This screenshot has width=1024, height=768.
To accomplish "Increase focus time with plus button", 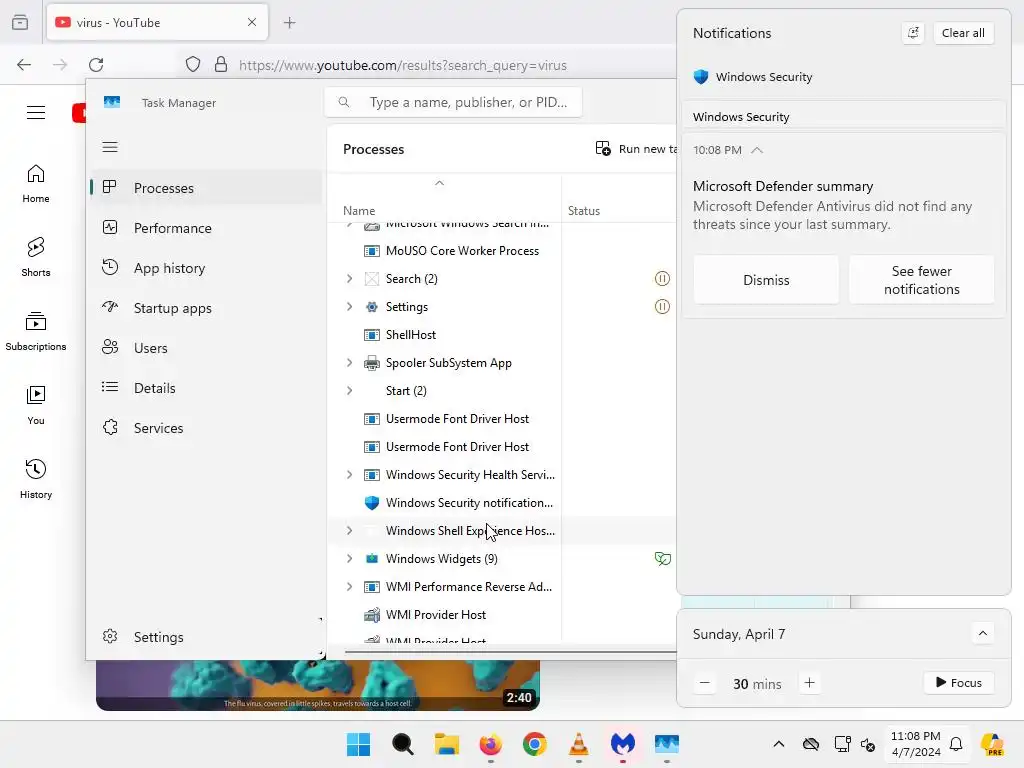I will [809, 683].
